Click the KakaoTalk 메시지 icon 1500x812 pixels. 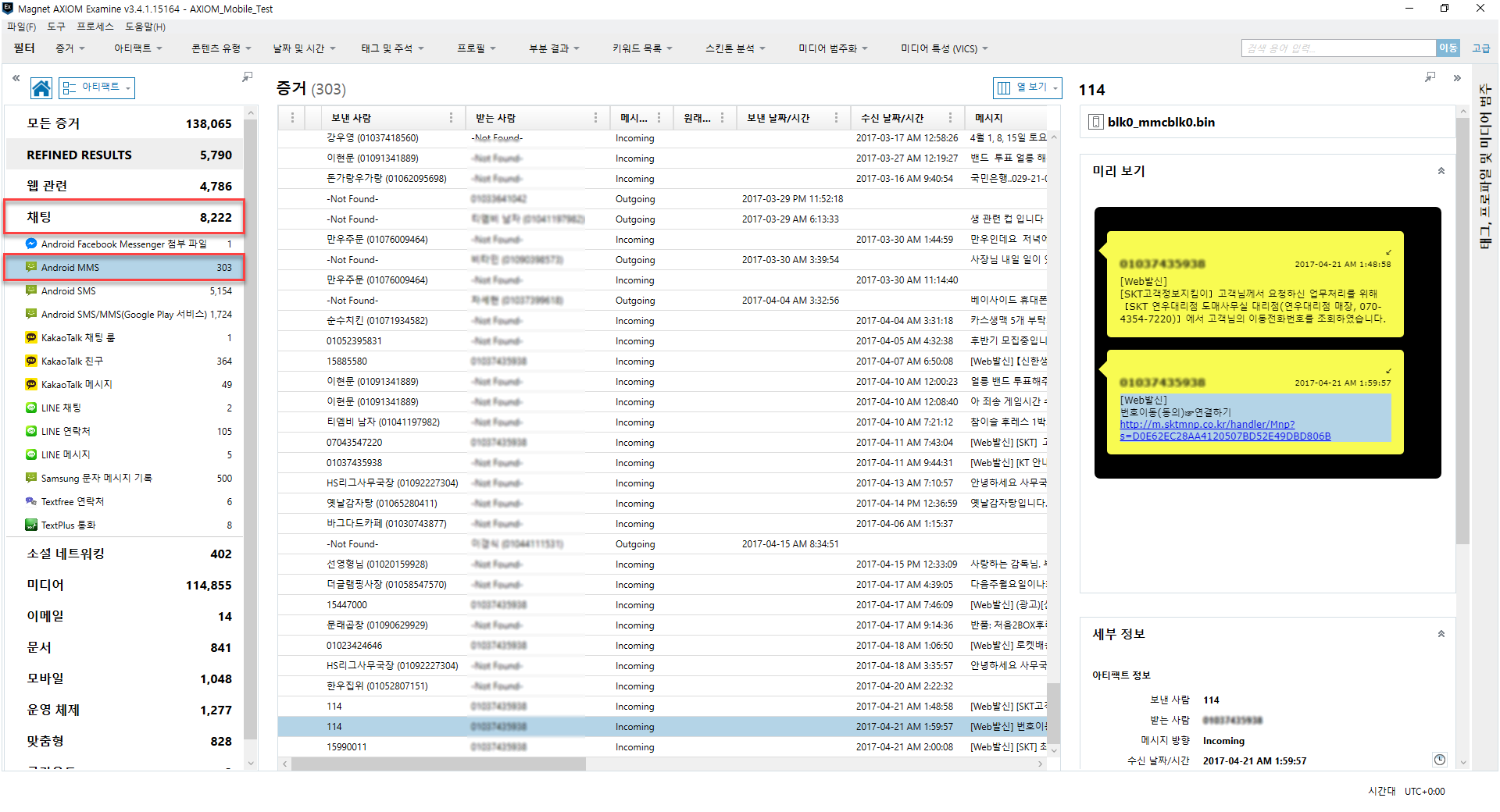click(x=31, y=384)
